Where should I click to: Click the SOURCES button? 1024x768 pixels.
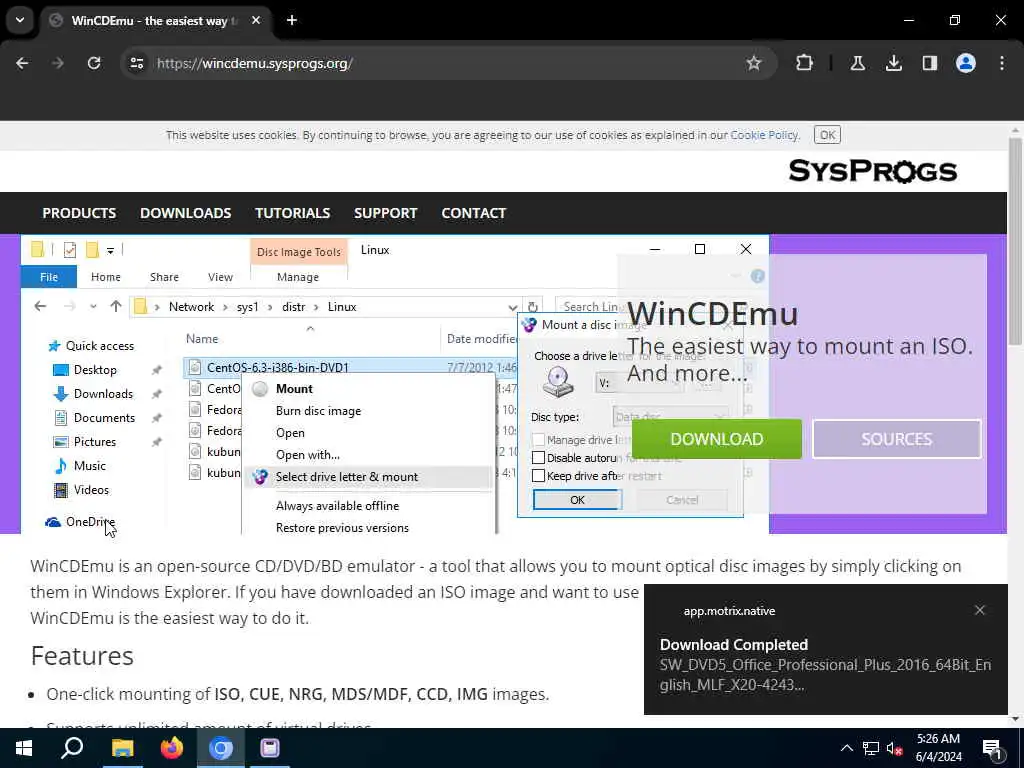coord(897,439)
